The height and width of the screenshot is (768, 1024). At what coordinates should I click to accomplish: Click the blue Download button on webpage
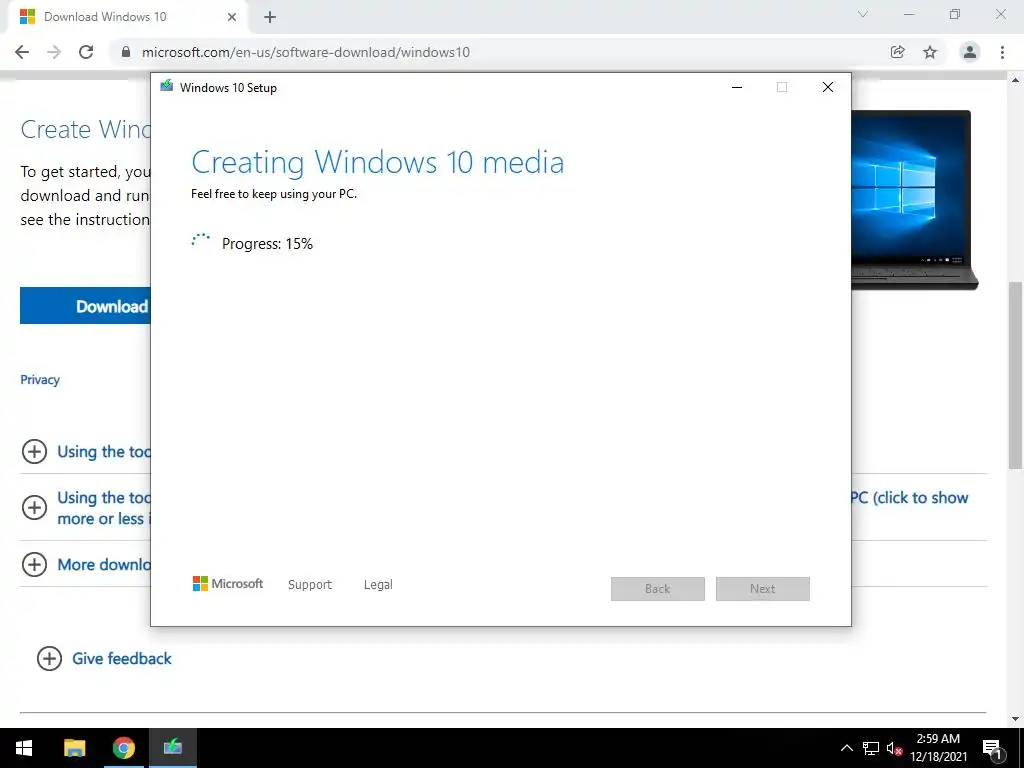point(86,306)
